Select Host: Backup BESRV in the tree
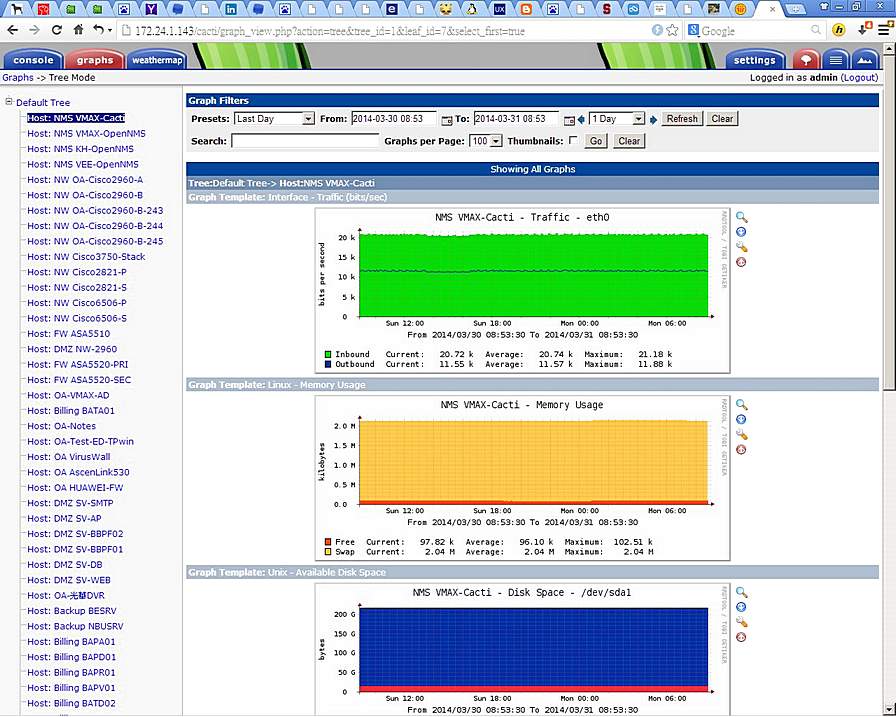 [72, 611]
